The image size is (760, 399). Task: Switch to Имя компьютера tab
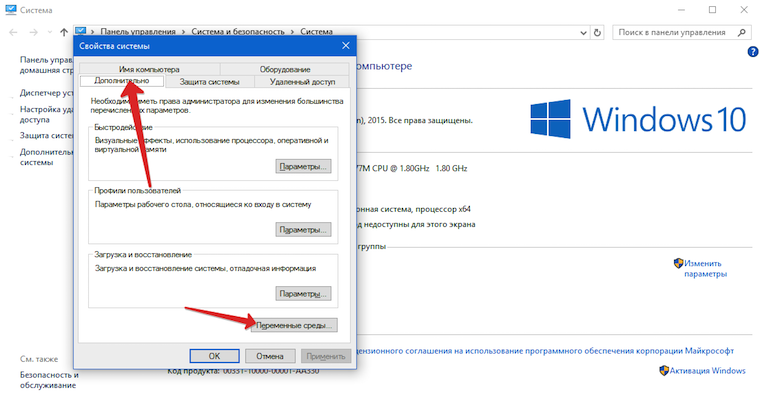149,69
